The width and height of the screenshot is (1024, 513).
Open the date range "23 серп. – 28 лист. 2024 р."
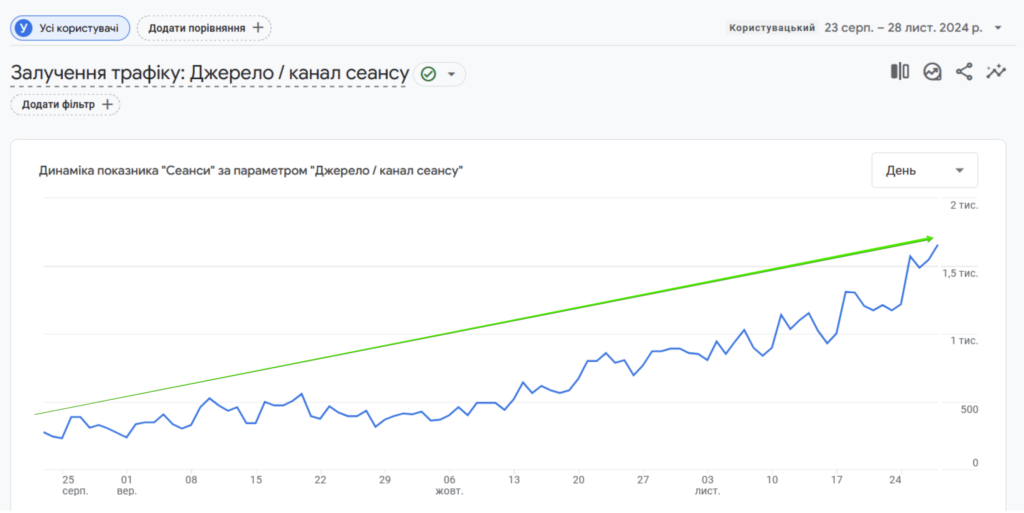pyautogui.click(x=904, y=28)
